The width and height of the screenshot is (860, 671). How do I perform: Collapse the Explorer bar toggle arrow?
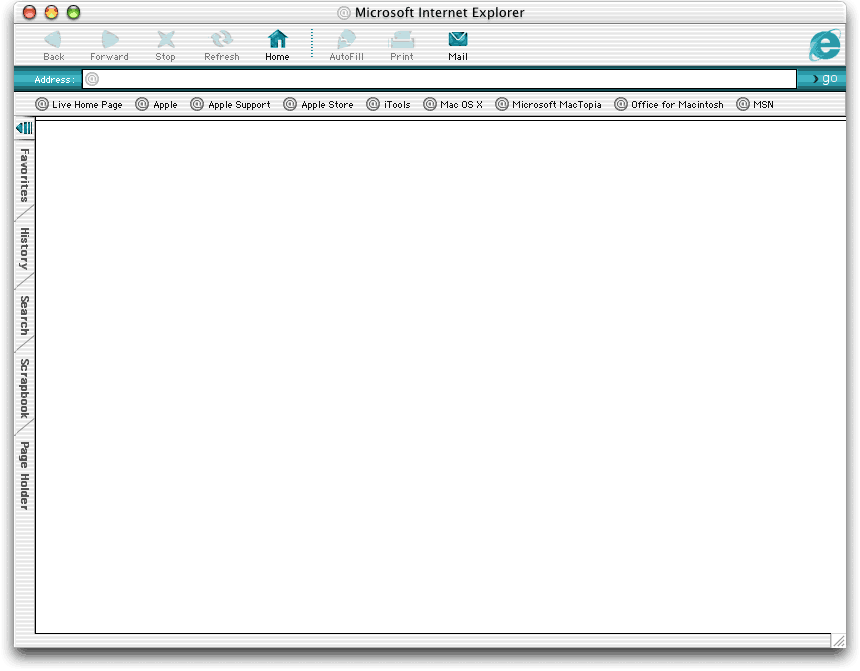pos(24,128)
